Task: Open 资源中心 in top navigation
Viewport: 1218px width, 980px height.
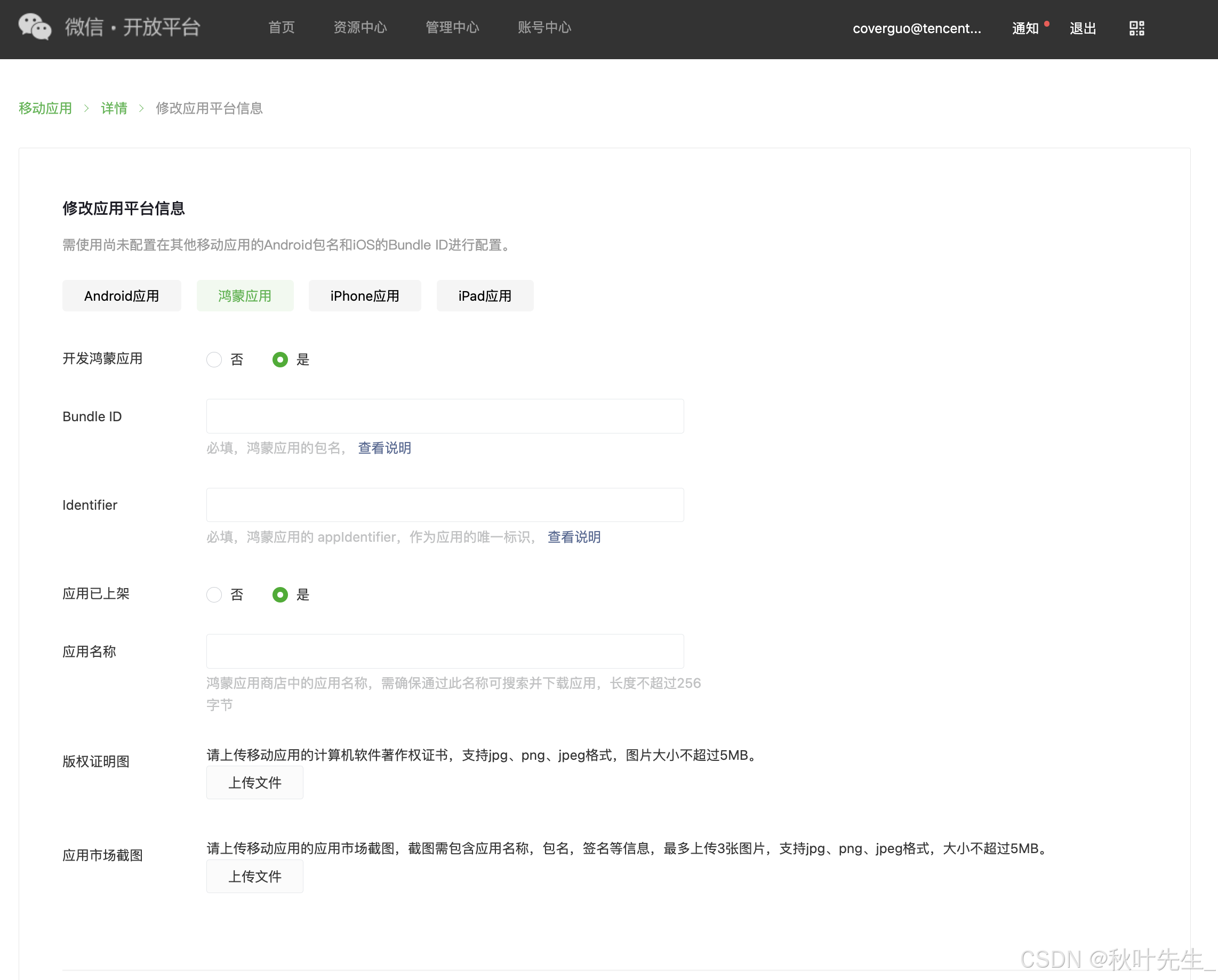Action: pos(360,27)
